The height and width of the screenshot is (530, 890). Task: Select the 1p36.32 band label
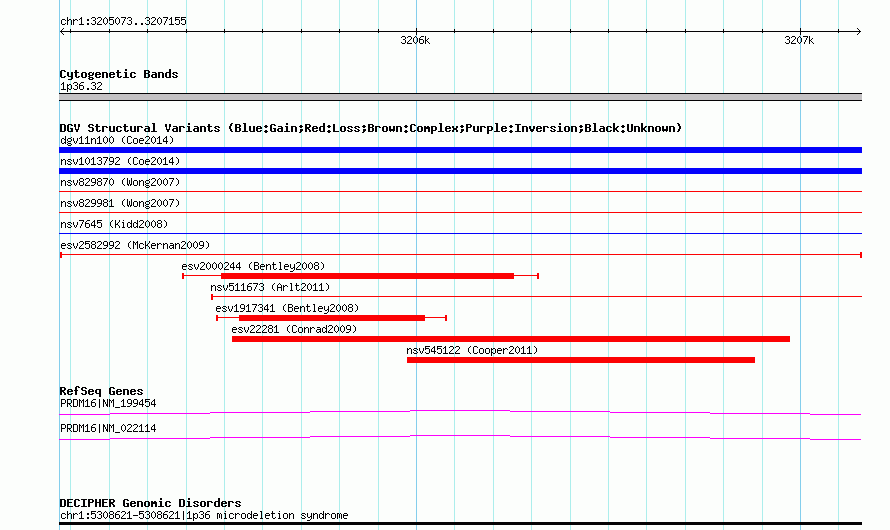click(x=81, y=86)
